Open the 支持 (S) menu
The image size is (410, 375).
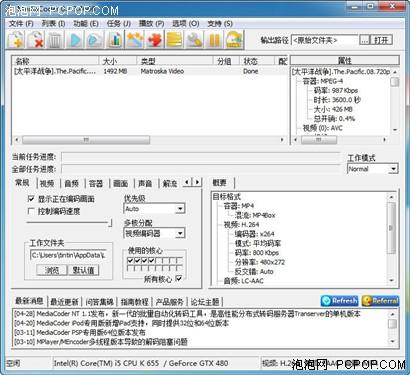(220, 24)
